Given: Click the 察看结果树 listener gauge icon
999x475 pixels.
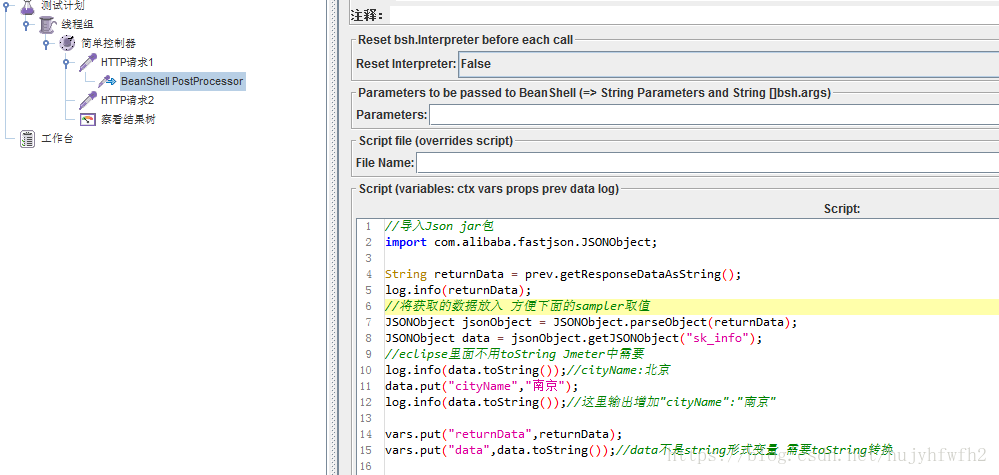Looking at the screenshot, I should point(88,119).
